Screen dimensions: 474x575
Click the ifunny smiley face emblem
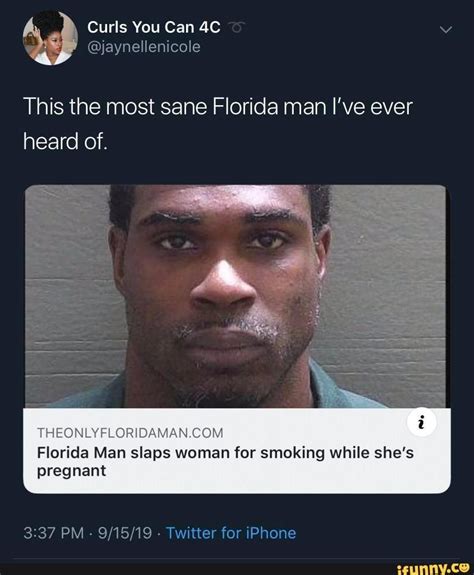point(464,567)
